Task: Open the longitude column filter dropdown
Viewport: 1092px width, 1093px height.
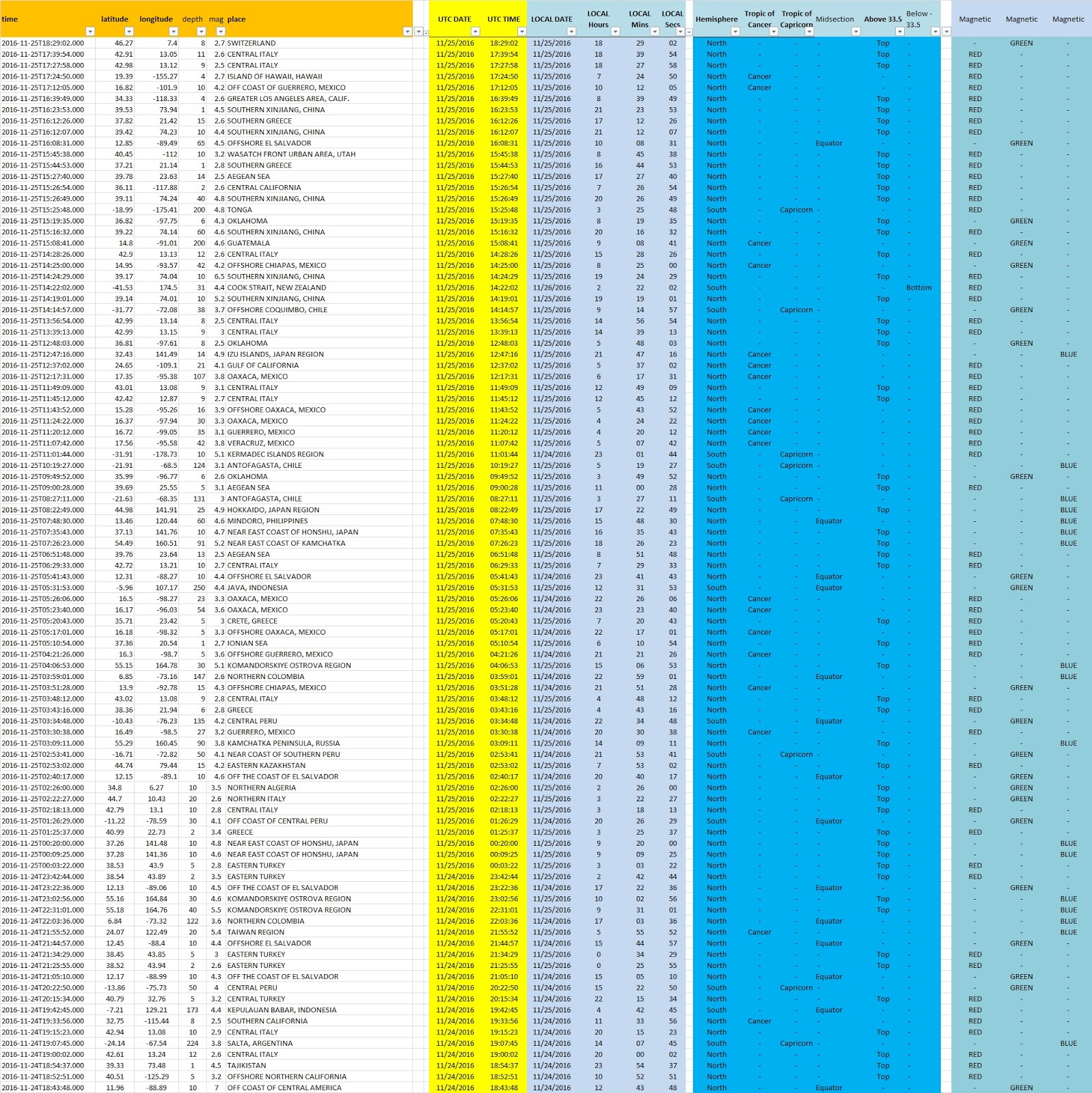Action: tap(173, 31)
